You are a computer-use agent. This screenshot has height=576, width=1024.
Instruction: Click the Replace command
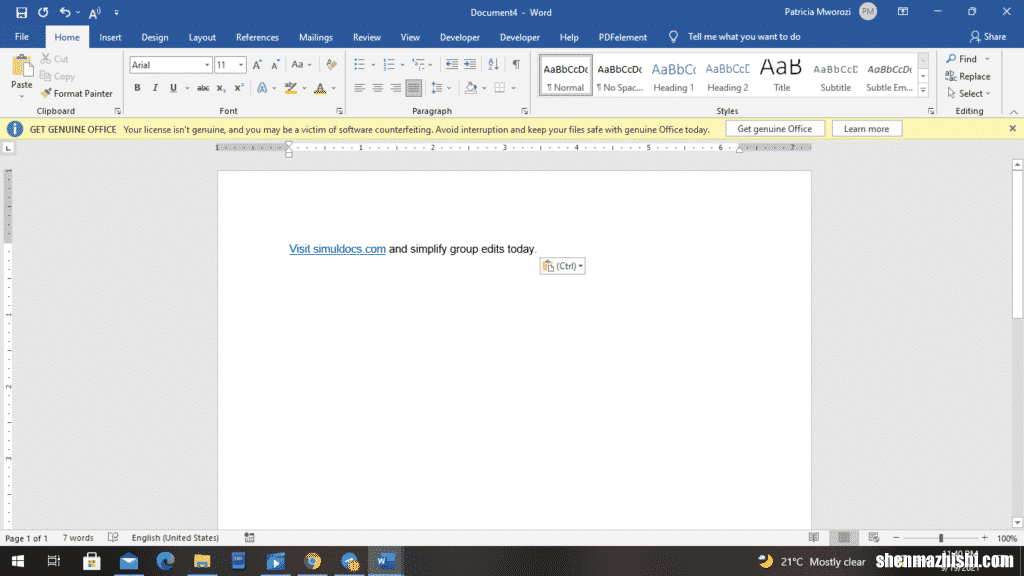(x=968, y=76)
